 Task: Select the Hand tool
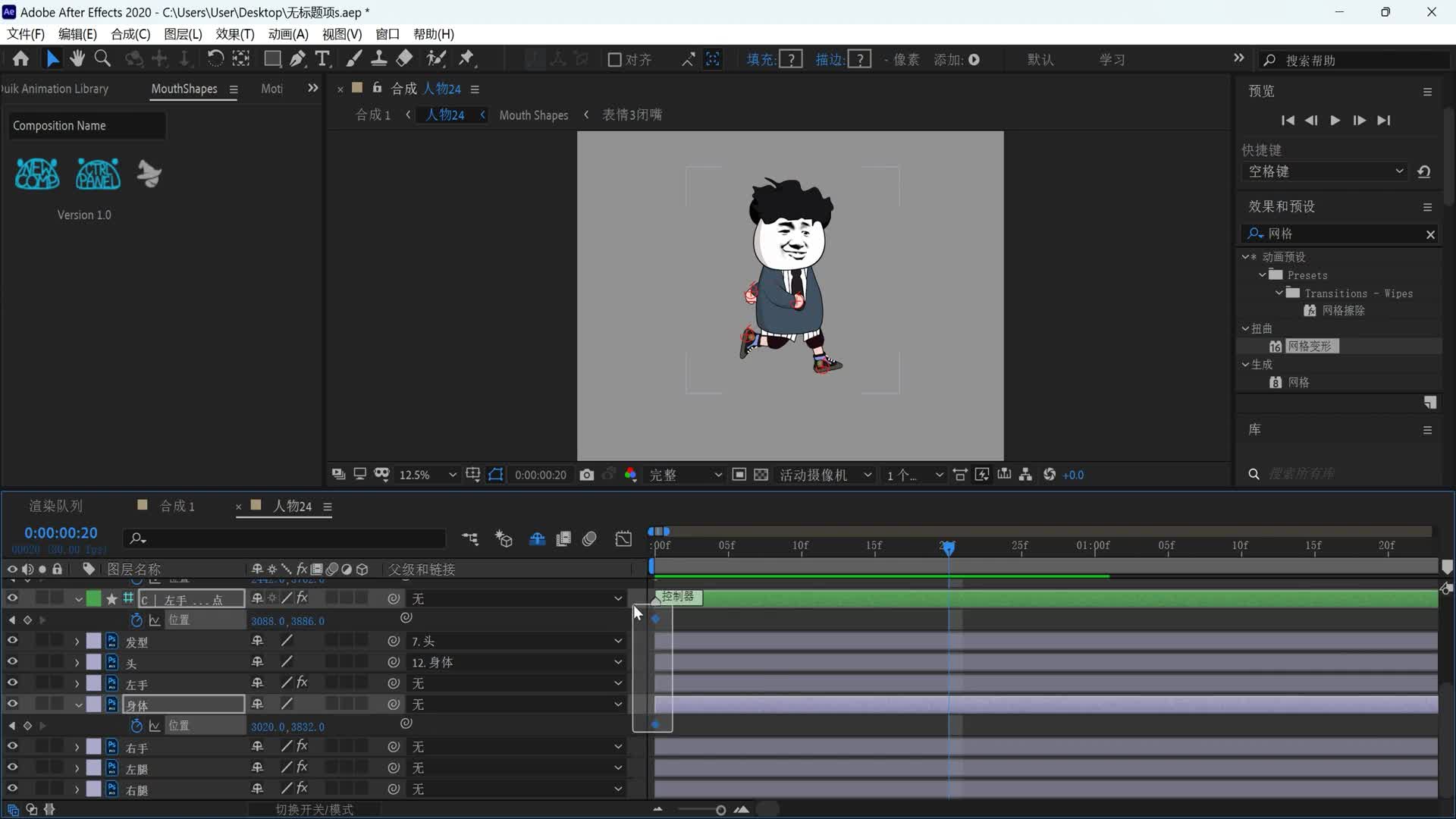(x=77, y=58)
